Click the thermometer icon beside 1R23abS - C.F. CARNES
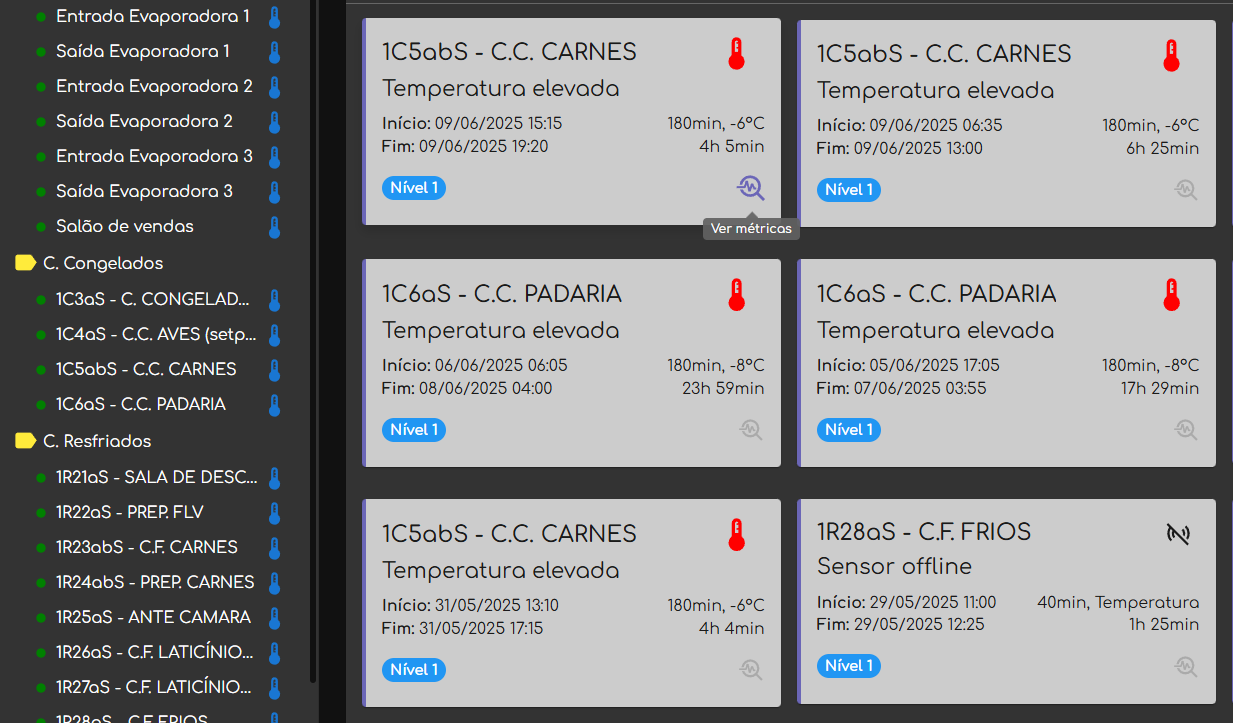 pos(274,547)
